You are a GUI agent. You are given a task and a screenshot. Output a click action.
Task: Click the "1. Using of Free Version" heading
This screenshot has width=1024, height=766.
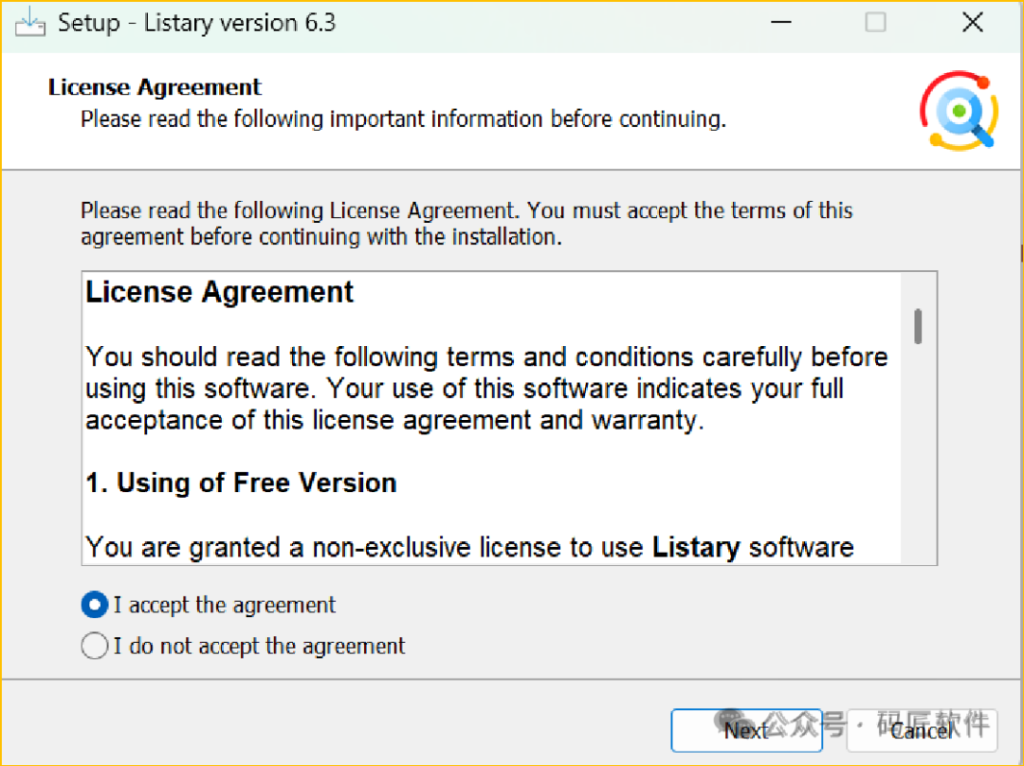tap(241, 483)
